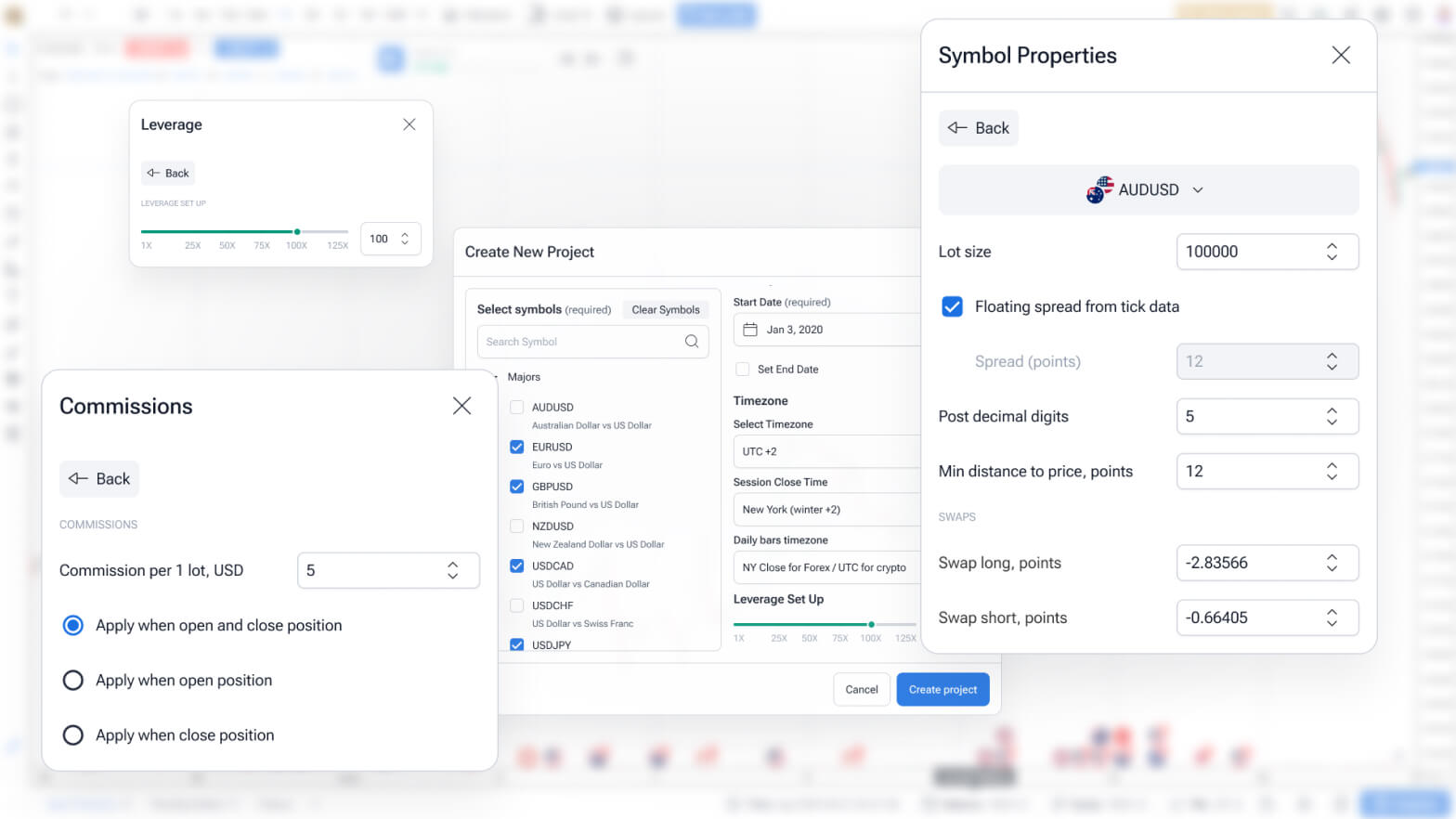The width and height of the screenshot is (1456, 819).
Task: Disable Floating spread from tick data
Action: tap(952, 306)
